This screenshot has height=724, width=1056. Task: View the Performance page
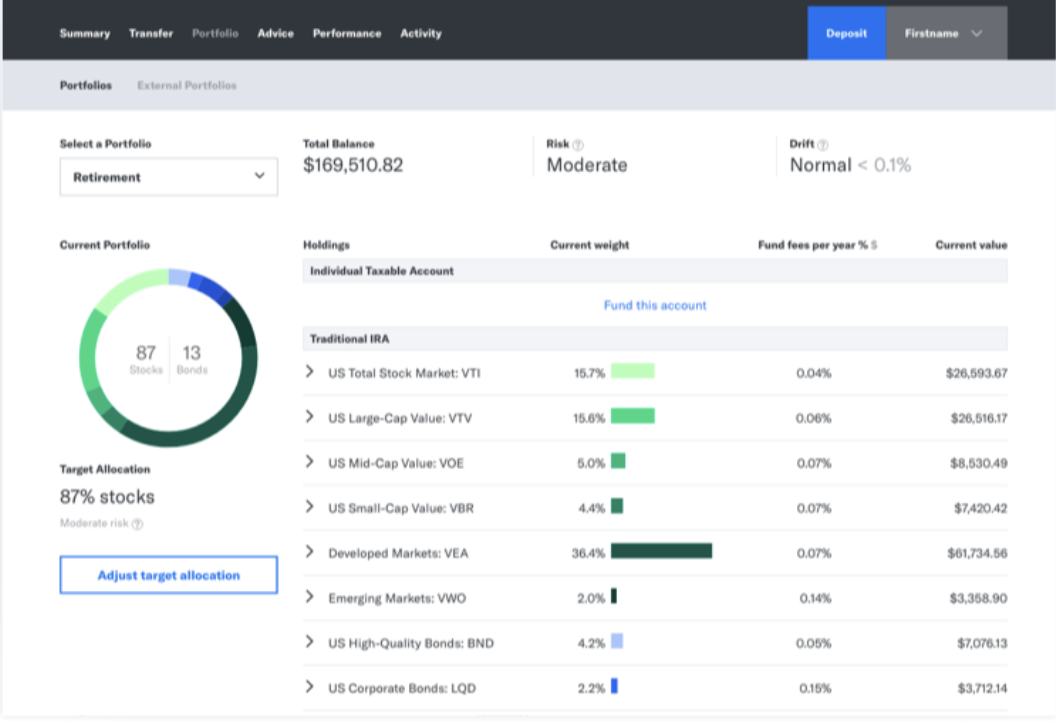point(347,33)
